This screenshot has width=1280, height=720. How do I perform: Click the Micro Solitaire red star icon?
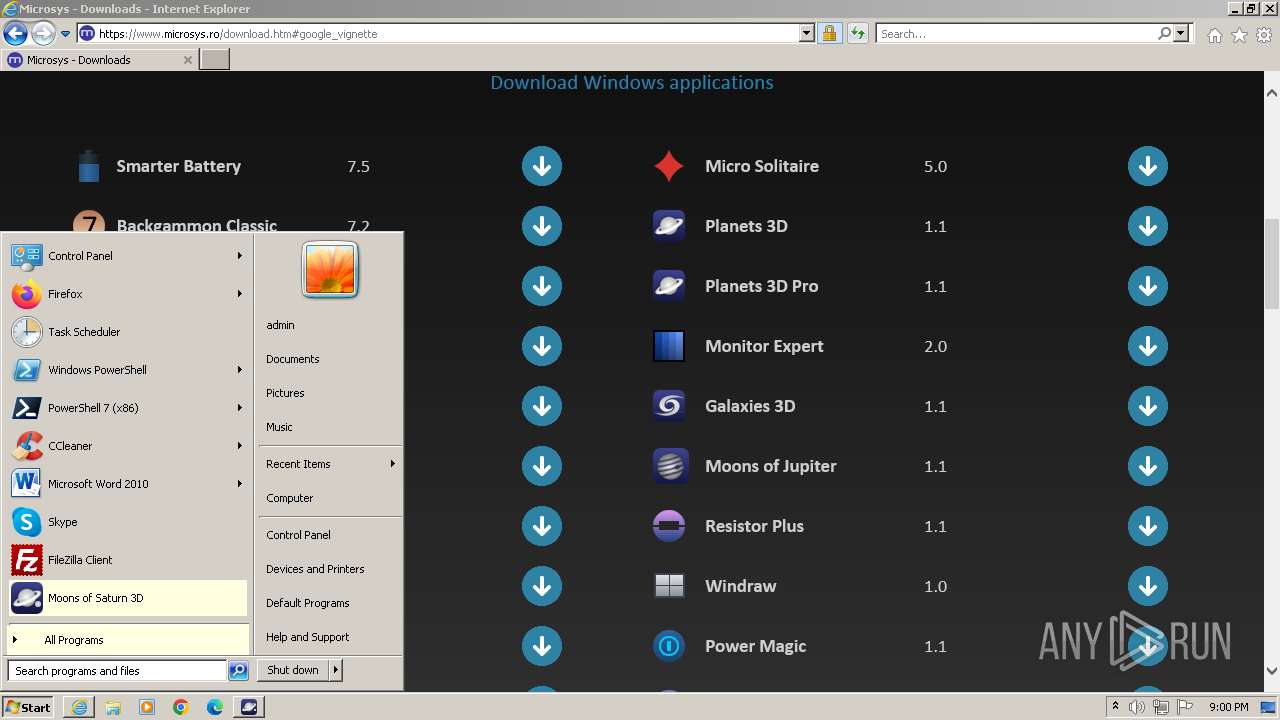point(669,166)
